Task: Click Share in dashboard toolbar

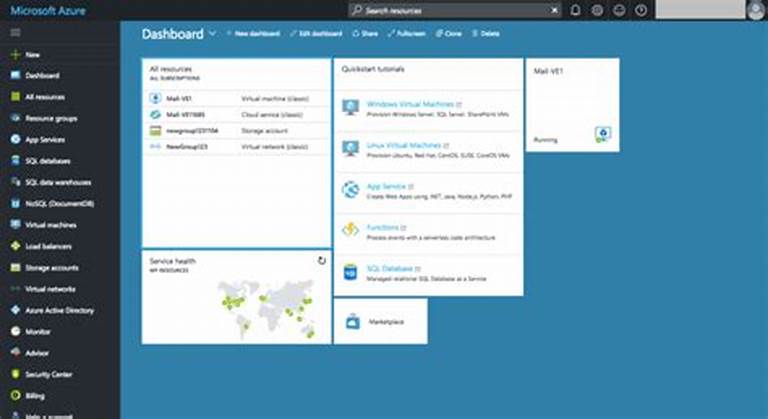Action: [365, 33]
